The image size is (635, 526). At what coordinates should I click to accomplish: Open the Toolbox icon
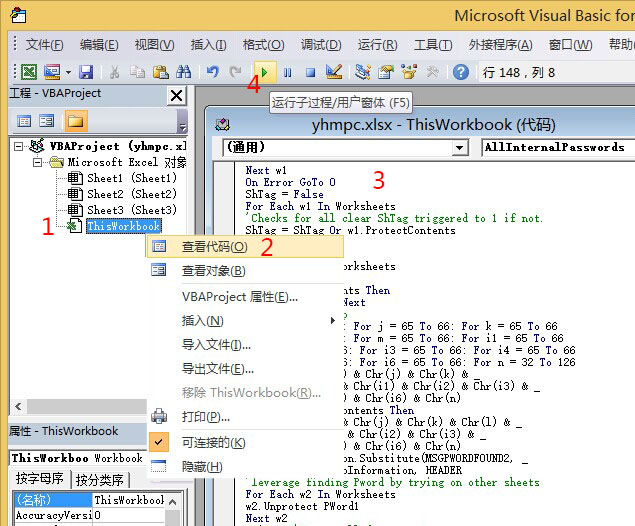(x=432, y=72)
